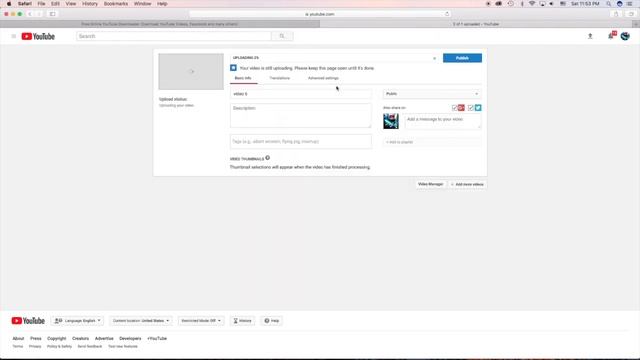This screenshot has height=360, width=640.
Task: Open the Developers footer link
Action: click(130, 338)
